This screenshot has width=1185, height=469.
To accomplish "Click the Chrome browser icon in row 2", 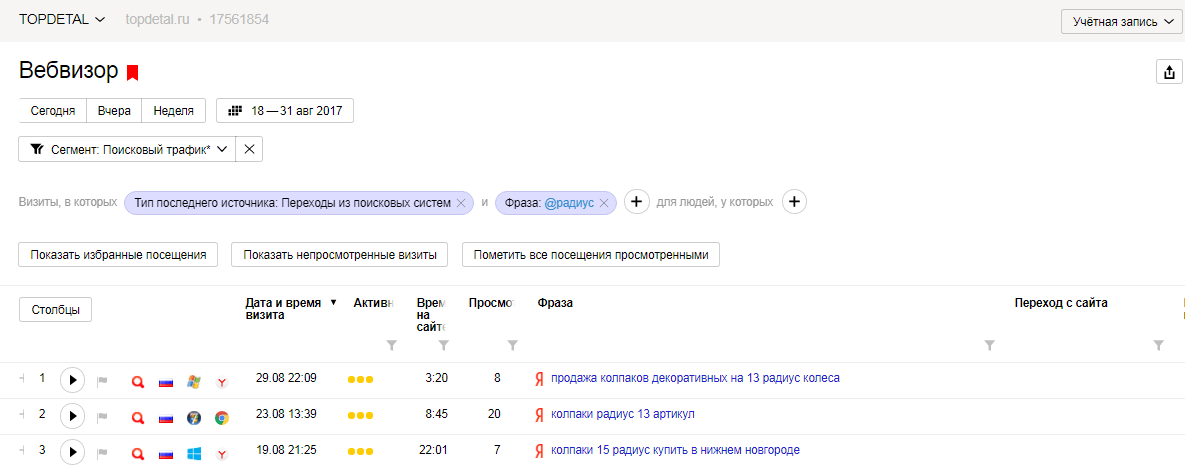I will (x=222, y=417).
